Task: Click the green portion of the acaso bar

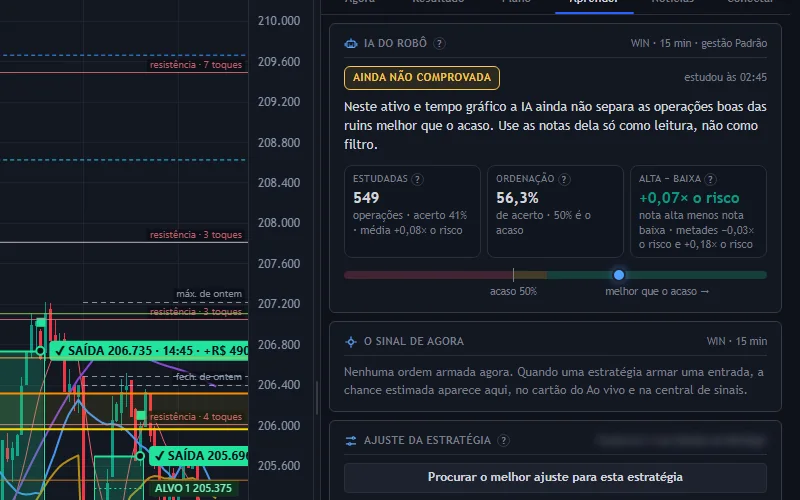Action: point(656,275)
